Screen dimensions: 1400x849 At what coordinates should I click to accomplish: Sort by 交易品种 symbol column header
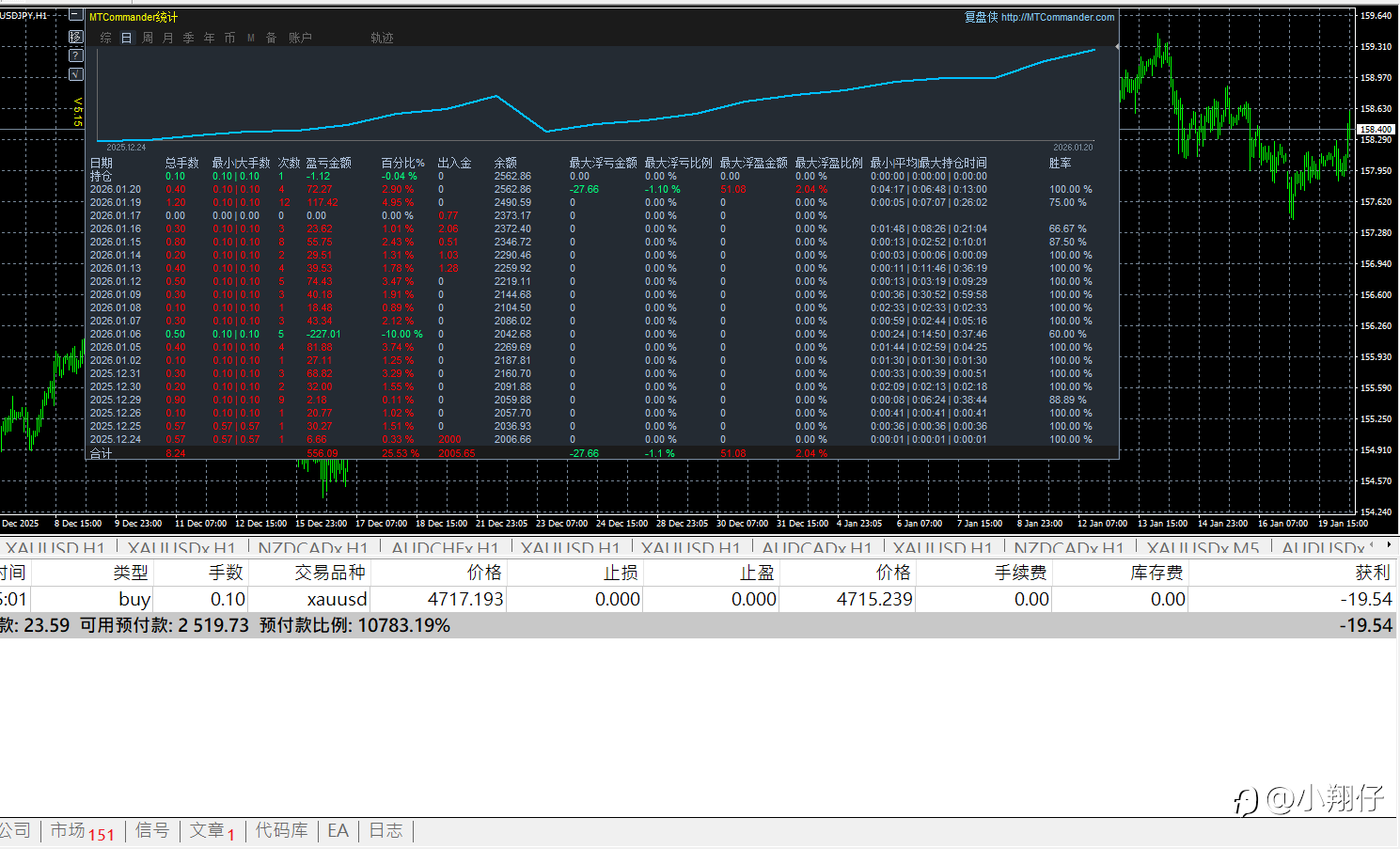329,573
